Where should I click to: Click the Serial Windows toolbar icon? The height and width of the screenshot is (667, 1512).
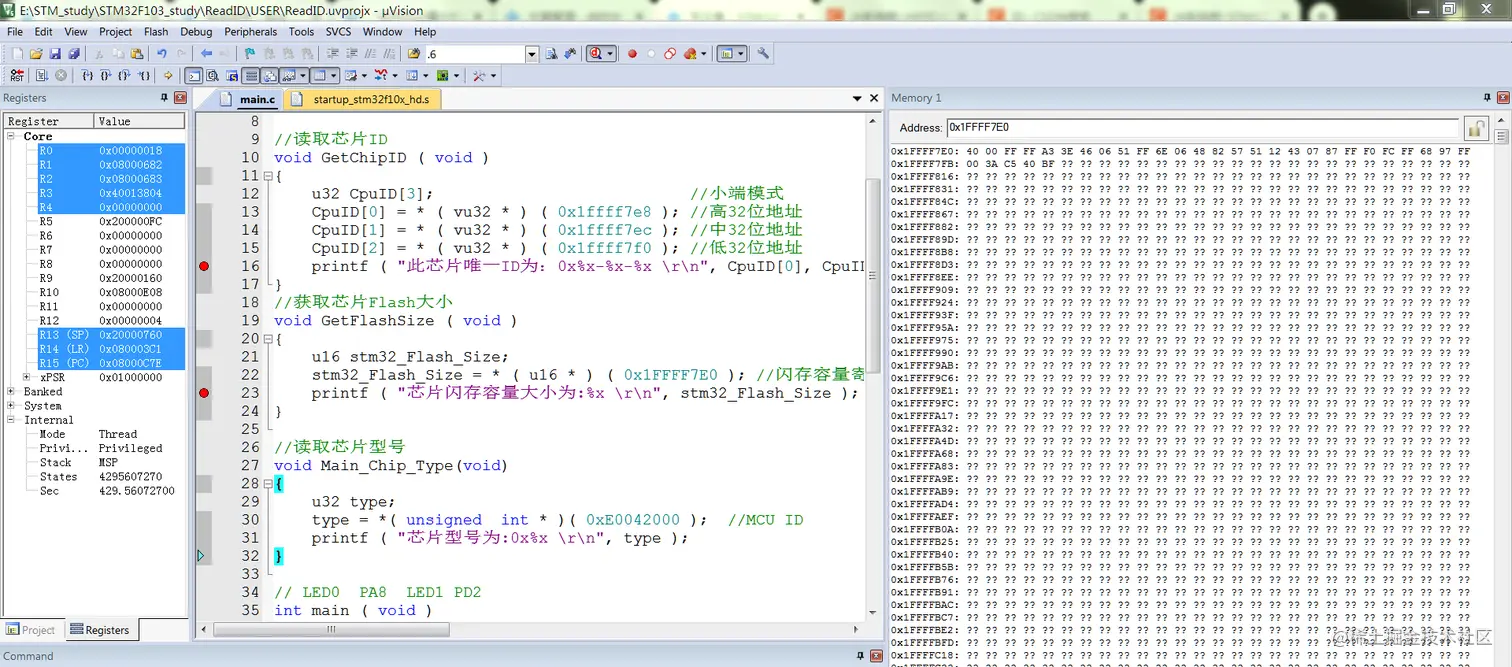pyautogui.click(x=351, y=76)
